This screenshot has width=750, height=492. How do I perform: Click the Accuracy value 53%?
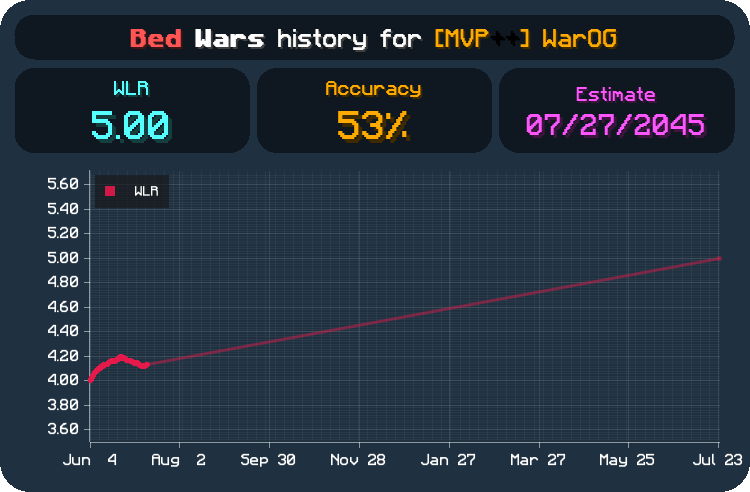373,126
